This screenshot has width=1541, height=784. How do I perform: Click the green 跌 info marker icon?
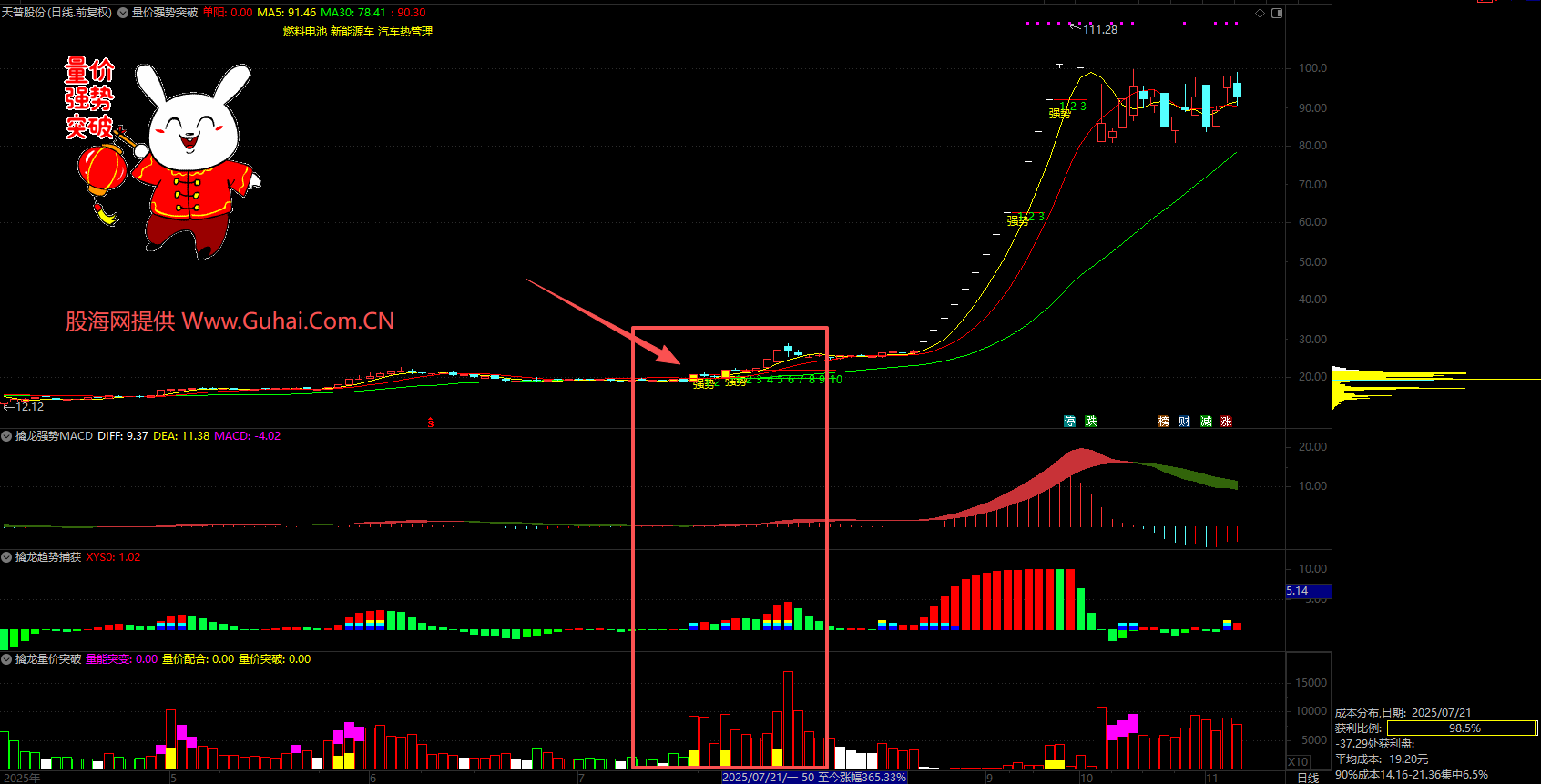[1091, 421]
